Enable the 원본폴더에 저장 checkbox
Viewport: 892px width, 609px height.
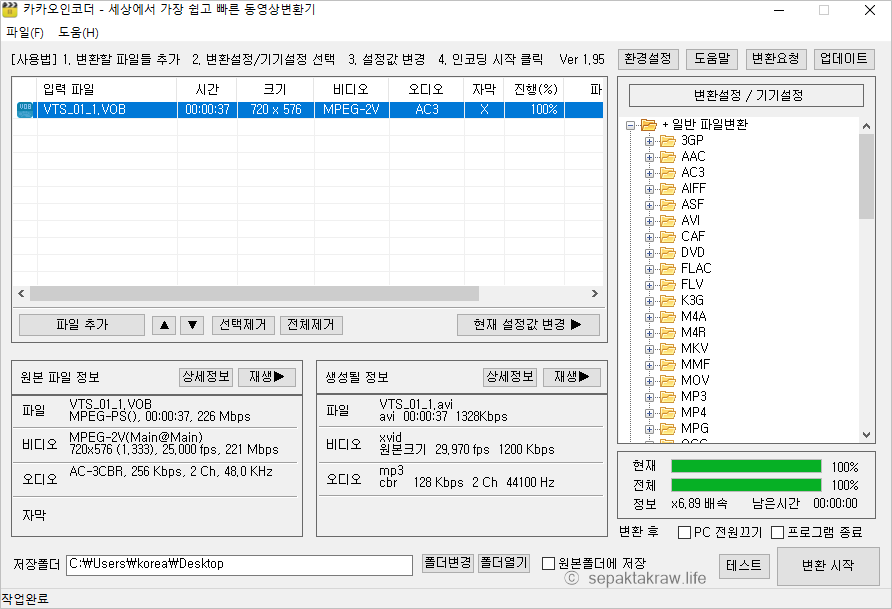click(x=549, y=565)
